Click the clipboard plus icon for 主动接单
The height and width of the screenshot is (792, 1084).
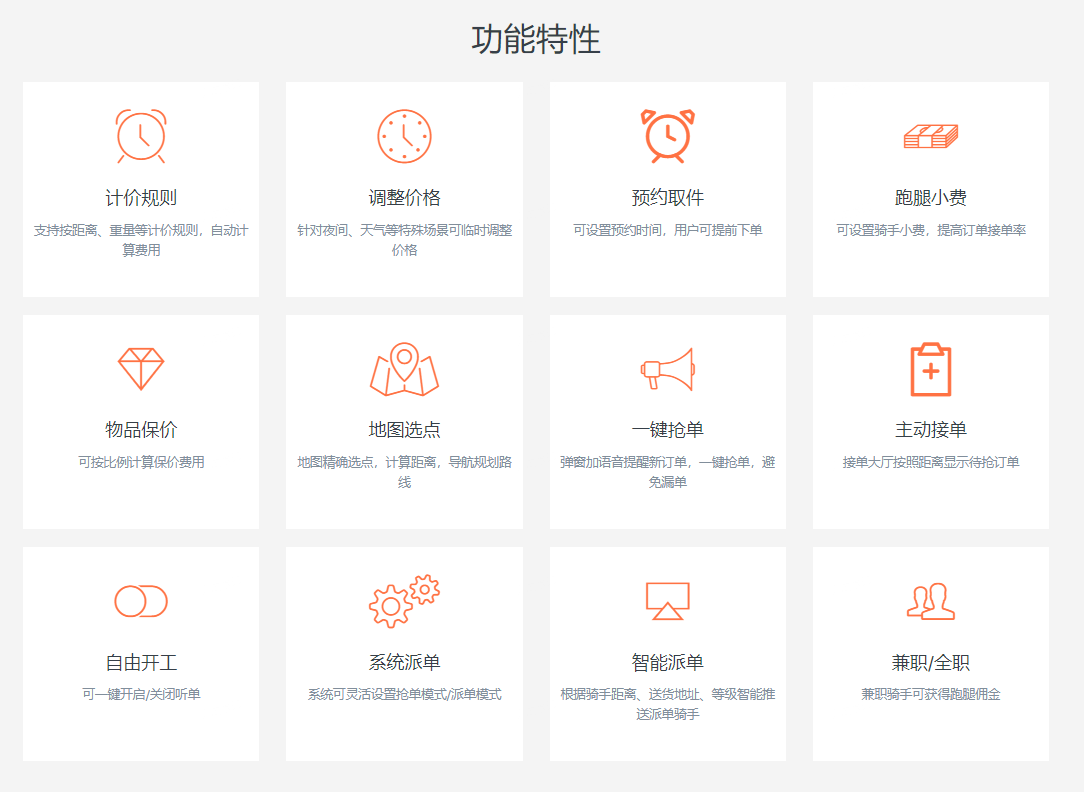(930, 369)
